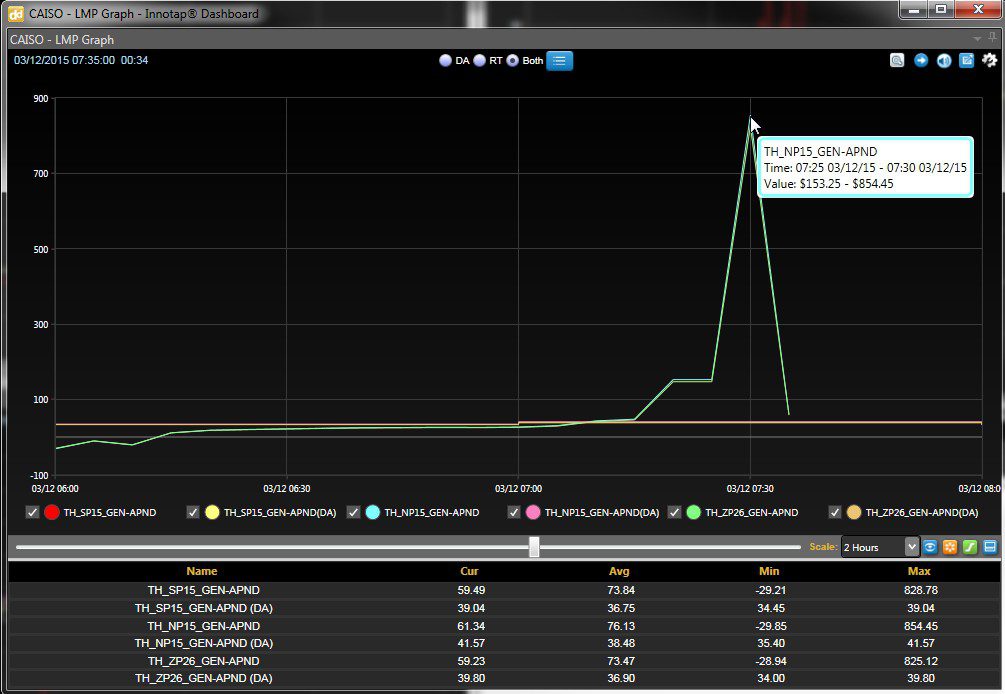The width and height of the screenshot is (1005, 694).
Task: Click the blue edit/export chart icon
Action: tap(967, 60)
